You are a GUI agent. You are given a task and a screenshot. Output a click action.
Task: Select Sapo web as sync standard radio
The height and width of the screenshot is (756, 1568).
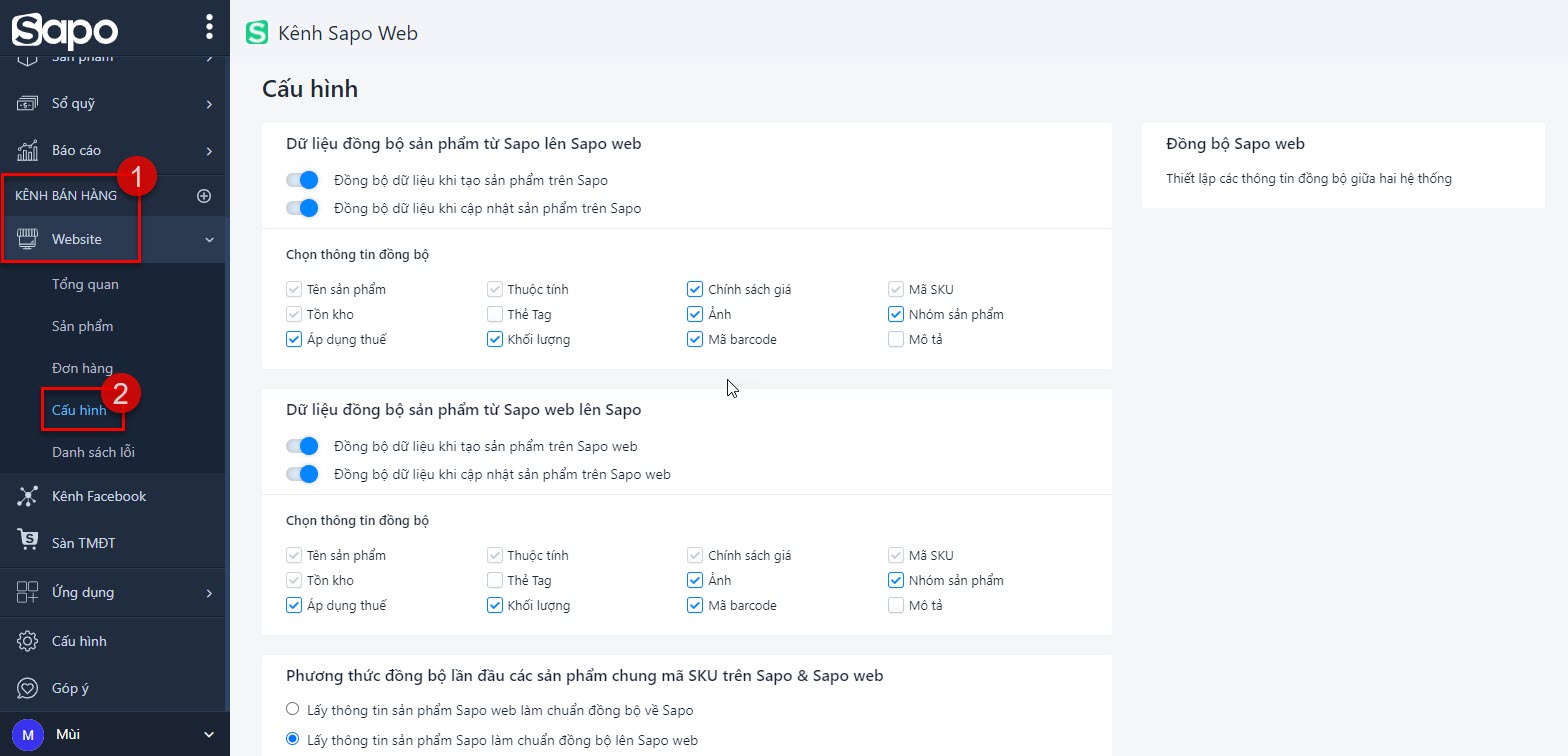click(293, 709)
